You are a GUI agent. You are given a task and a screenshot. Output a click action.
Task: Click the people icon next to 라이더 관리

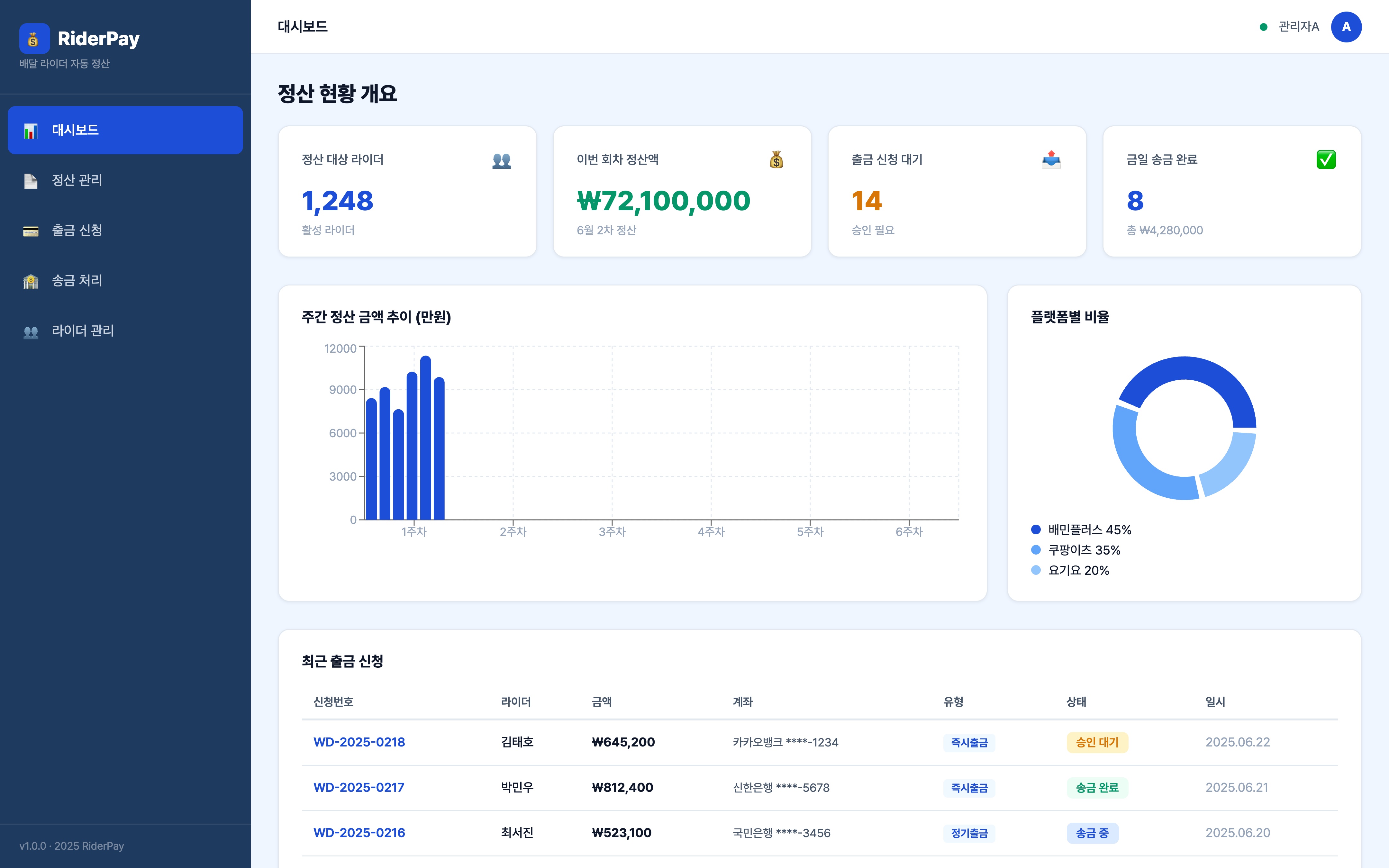click(31, 331)
